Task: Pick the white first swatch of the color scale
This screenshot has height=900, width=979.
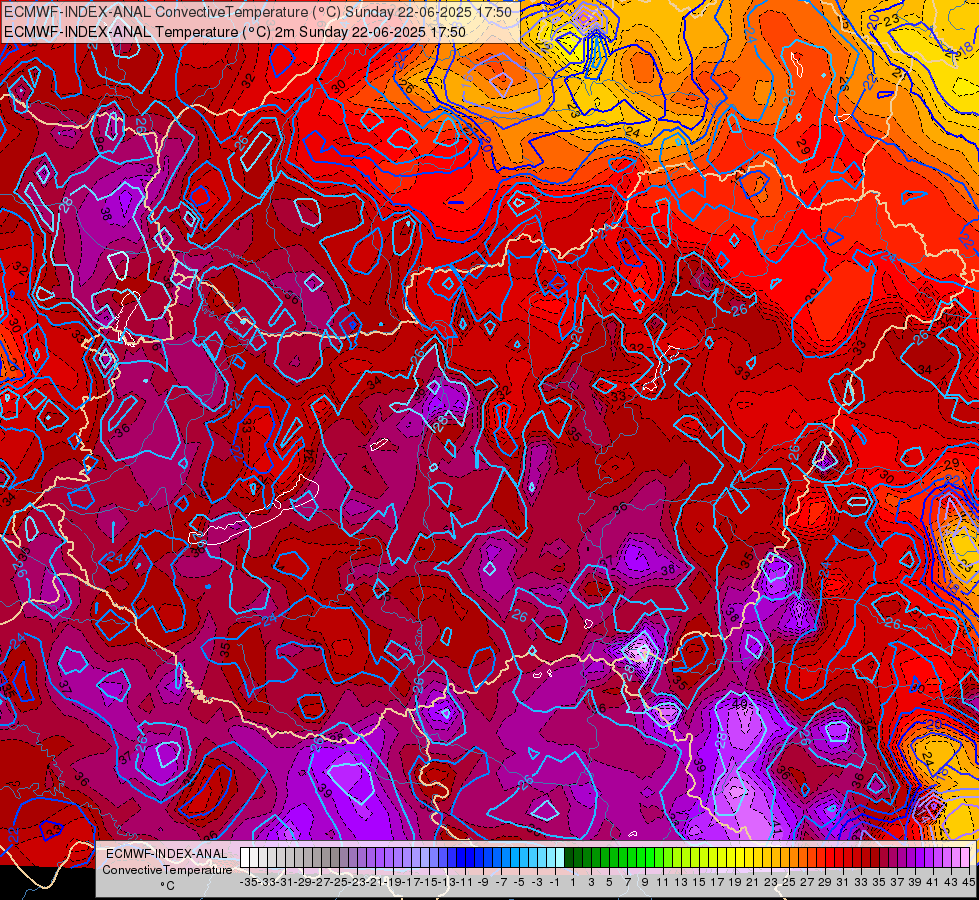Action: (x=245, y=857)
